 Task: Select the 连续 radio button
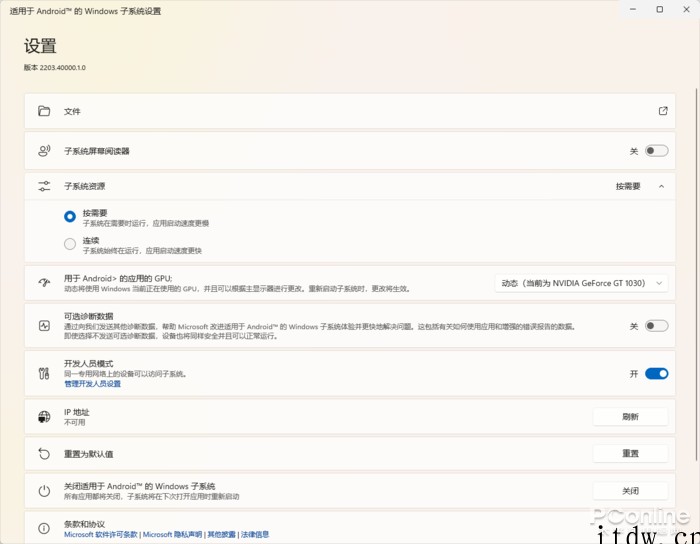point(70,244)
